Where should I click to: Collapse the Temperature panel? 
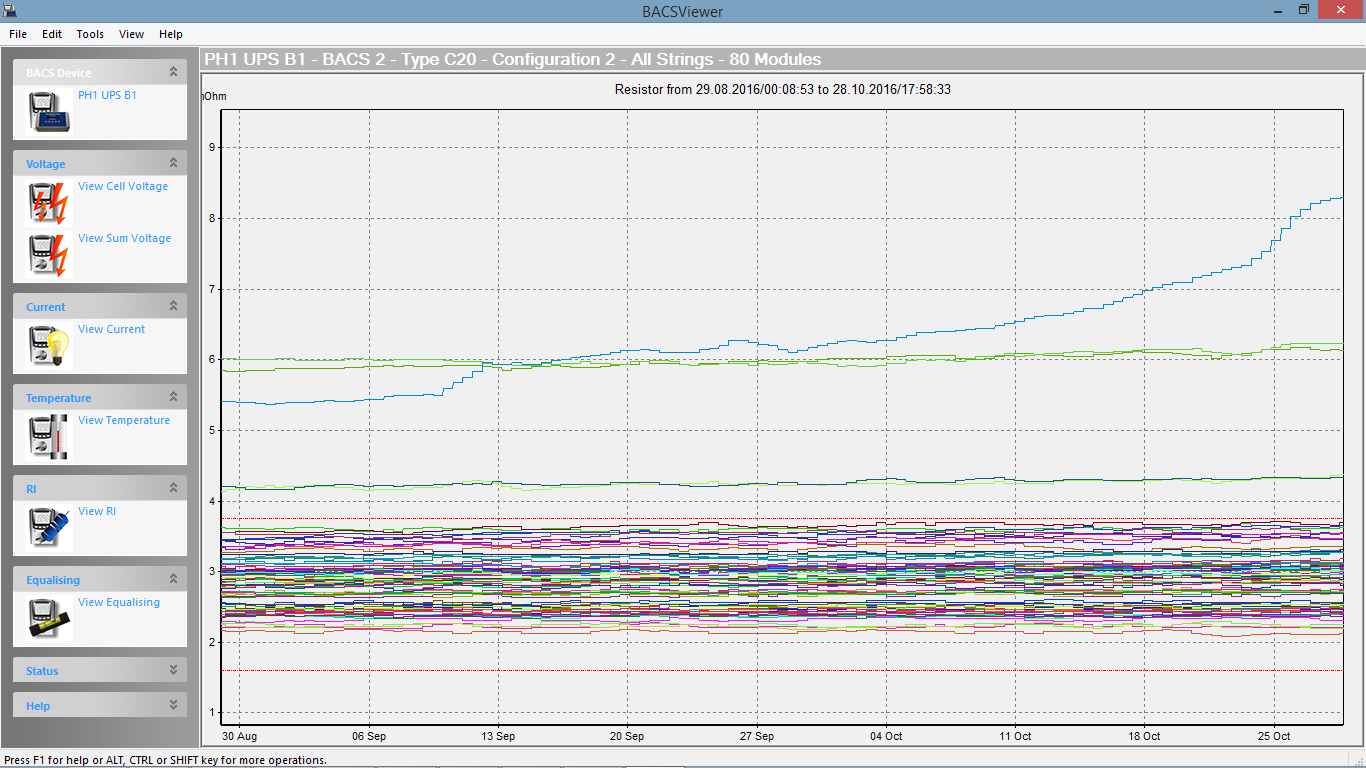click(172, 396)
